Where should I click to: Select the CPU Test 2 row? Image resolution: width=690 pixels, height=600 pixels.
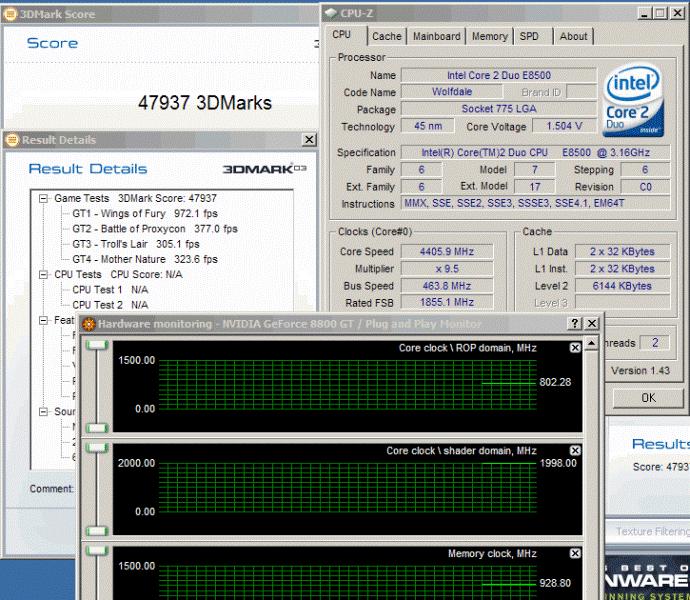(x=110, y=305)
